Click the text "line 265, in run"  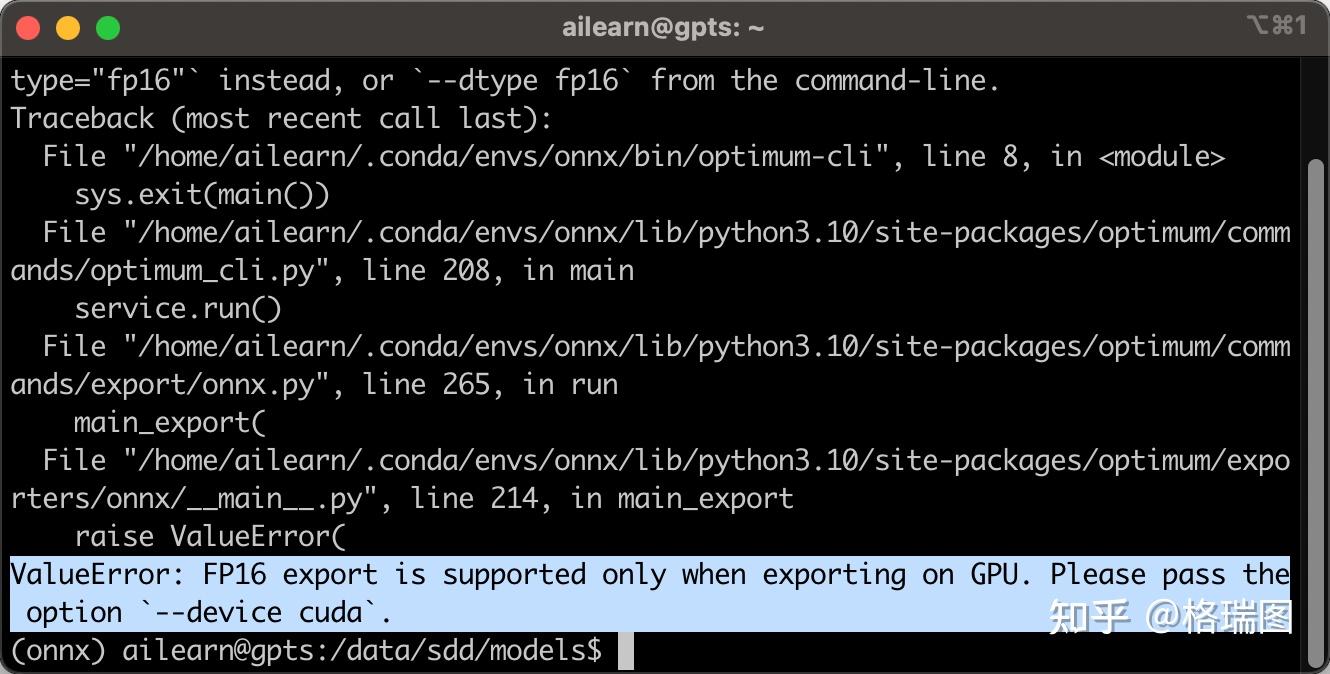490,385
